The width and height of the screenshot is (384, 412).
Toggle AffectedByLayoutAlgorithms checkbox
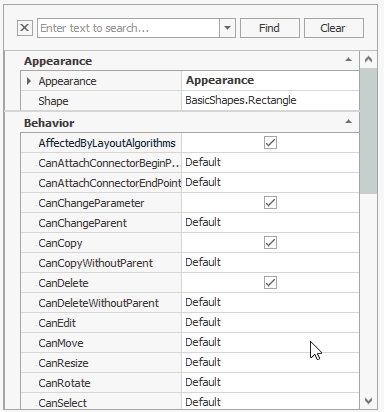click(270, 143)
